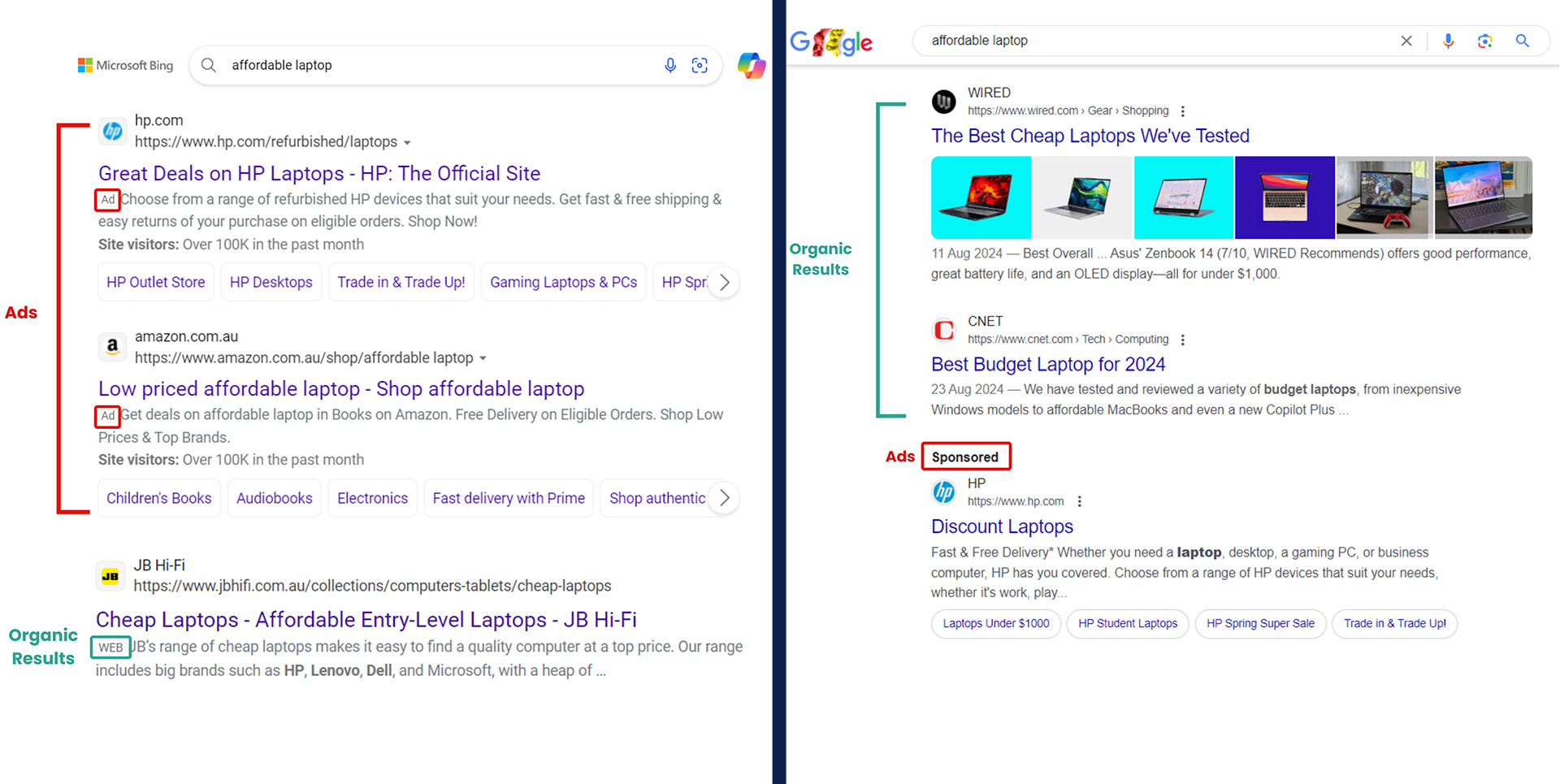Screen dimensions: 1560x784
Task: Open the red laptop thumbnail in the WIRED result
Action: pyautogui.click(x=981, y=197)
